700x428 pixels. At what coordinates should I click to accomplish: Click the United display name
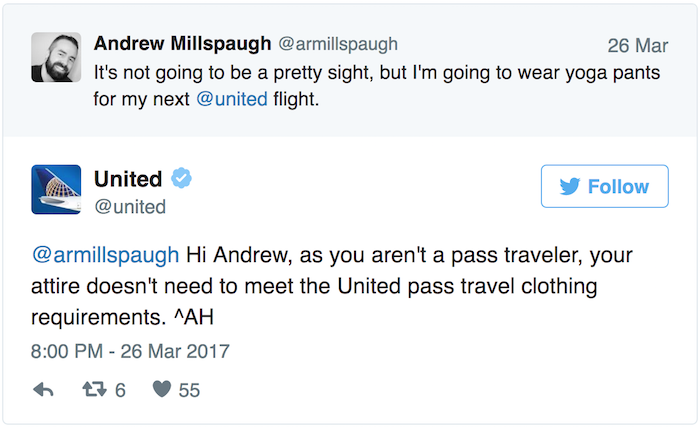128,179
